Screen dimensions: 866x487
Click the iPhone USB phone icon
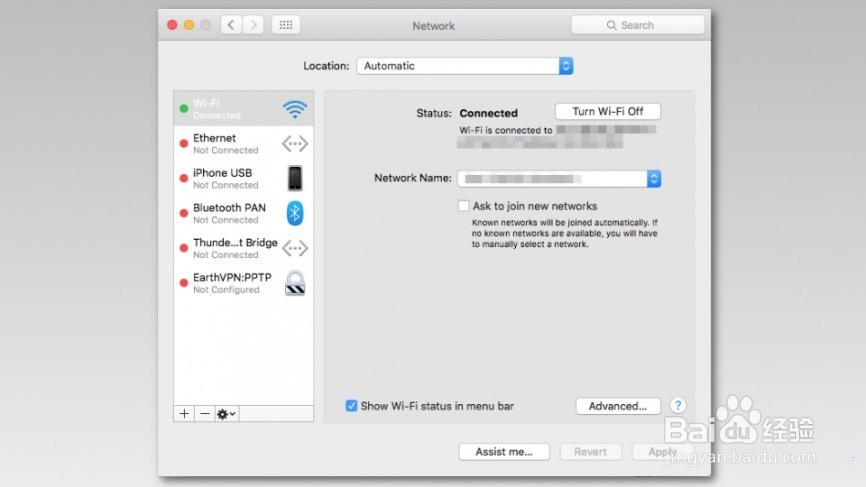295,178
